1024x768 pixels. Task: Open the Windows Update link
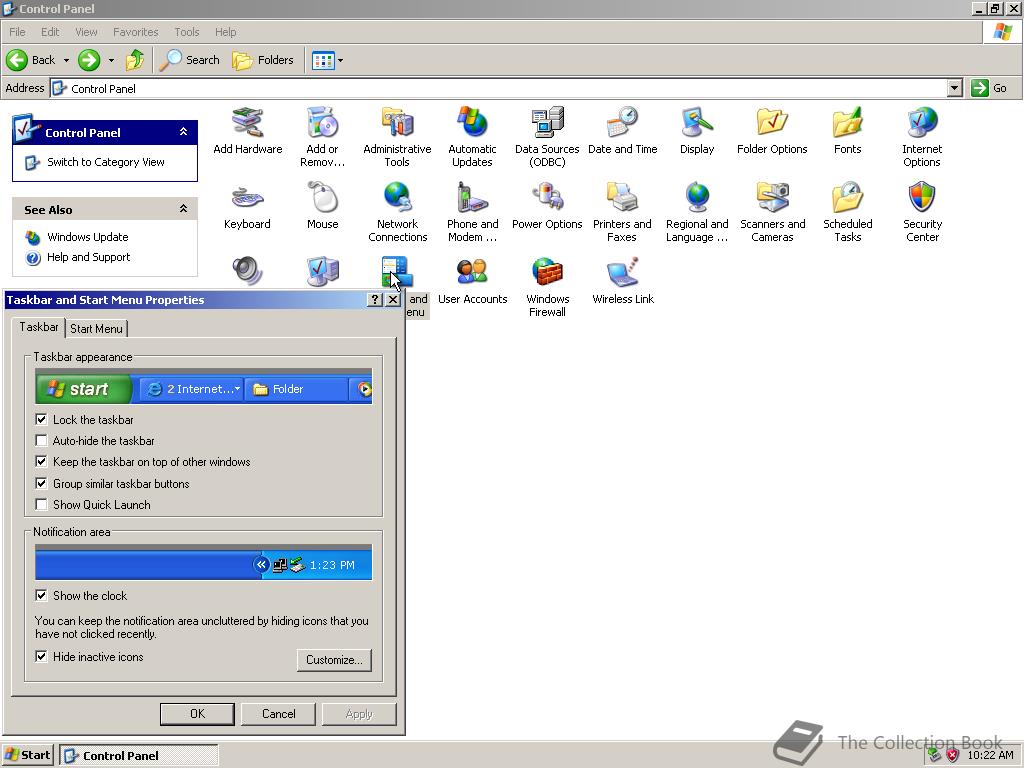tap(88, 237)
